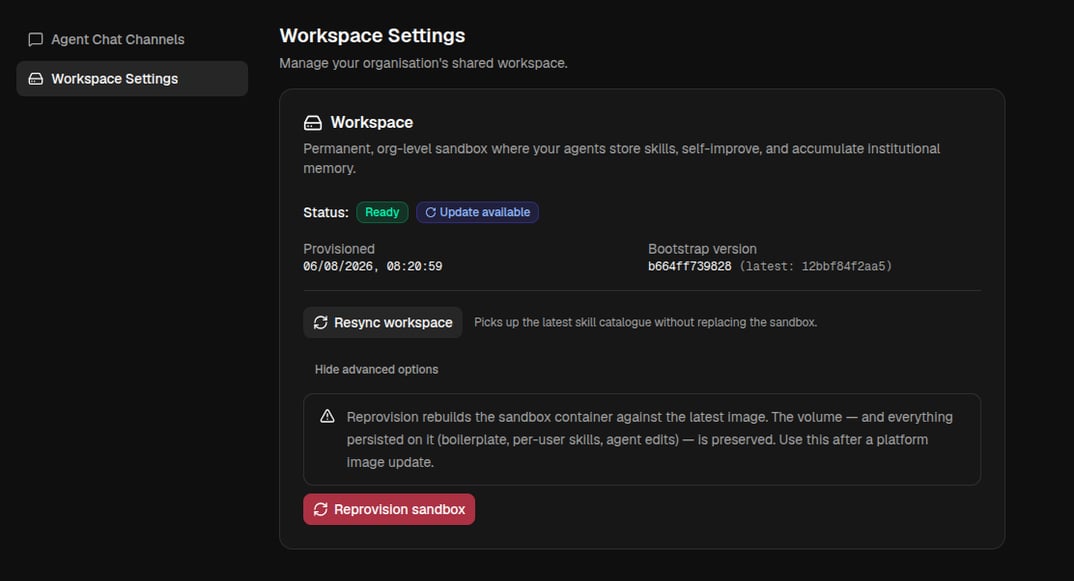
Task: Click 'Picks up the latest skill catalogue' description
Action: 645,323
